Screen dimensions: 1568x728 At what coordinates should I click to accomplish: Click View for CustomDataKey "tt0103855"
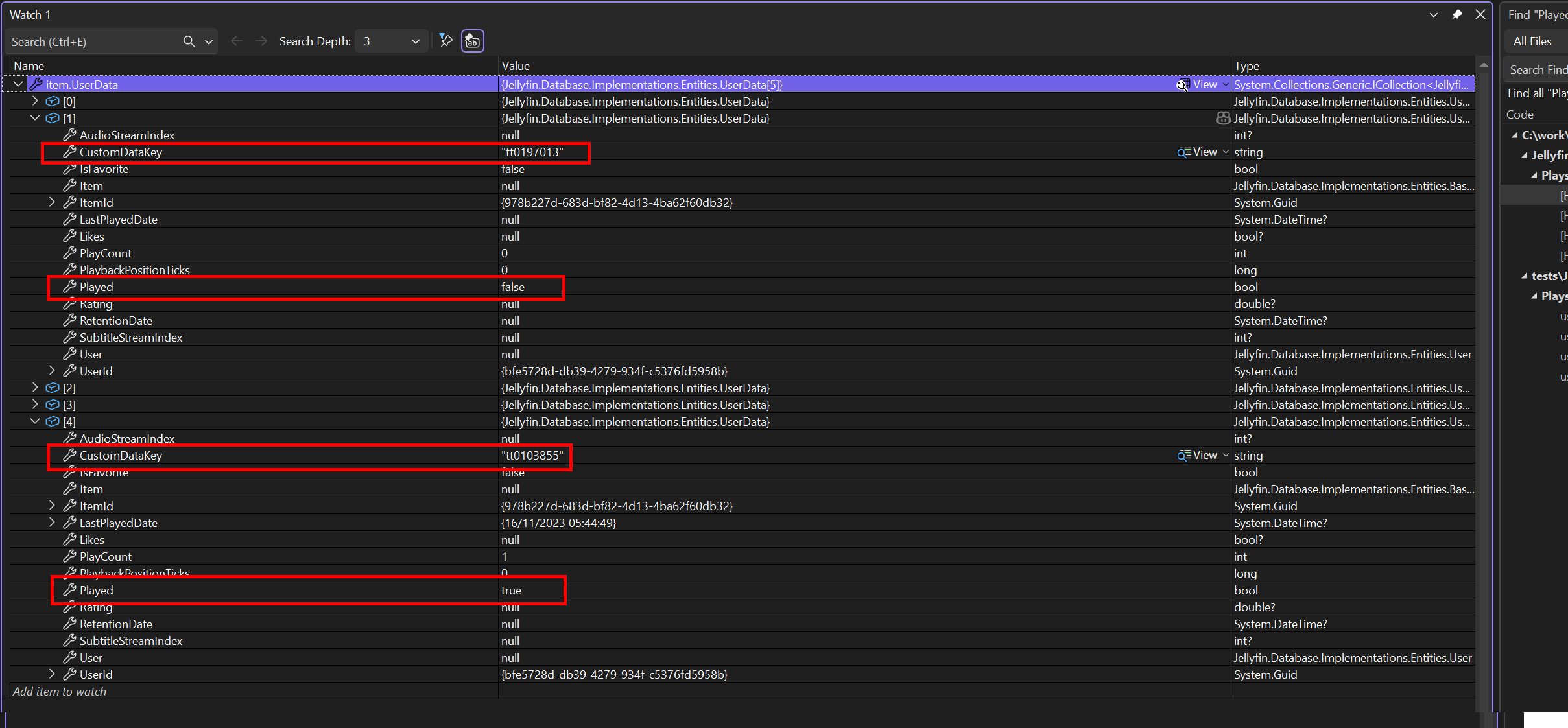tap(1204, 455)
